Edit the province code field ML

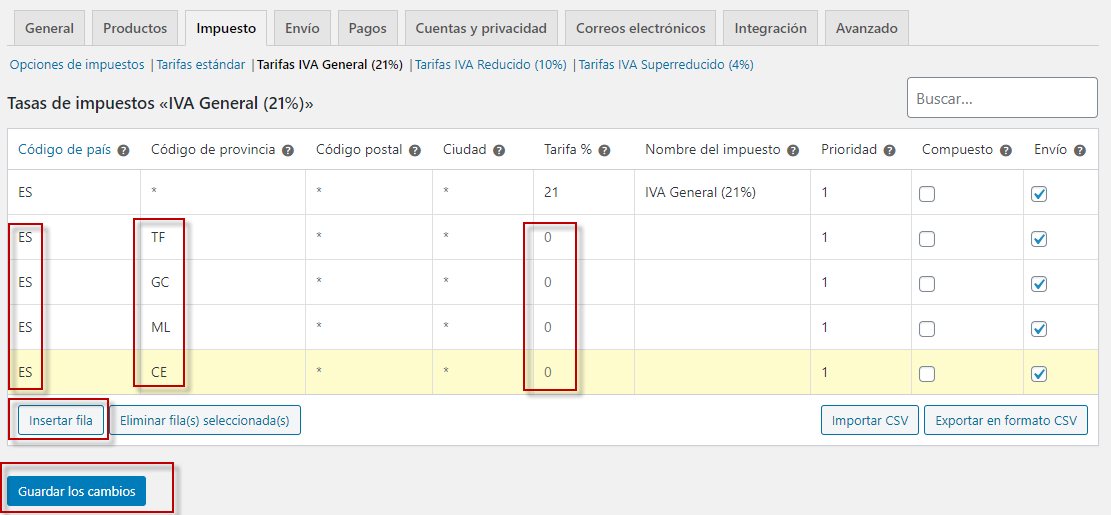pyautogui.click(x=223, y=327)
